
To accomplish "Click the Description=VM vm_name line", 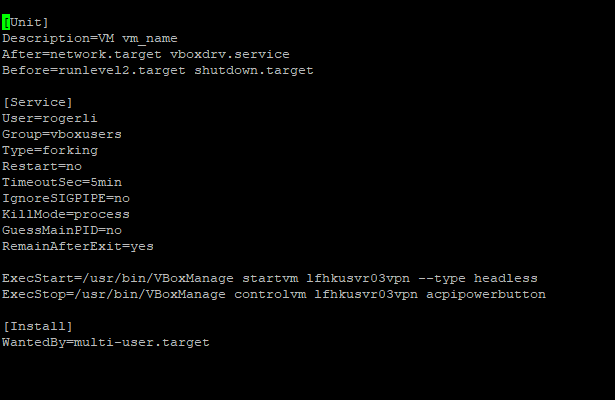I will pos(90,38).
